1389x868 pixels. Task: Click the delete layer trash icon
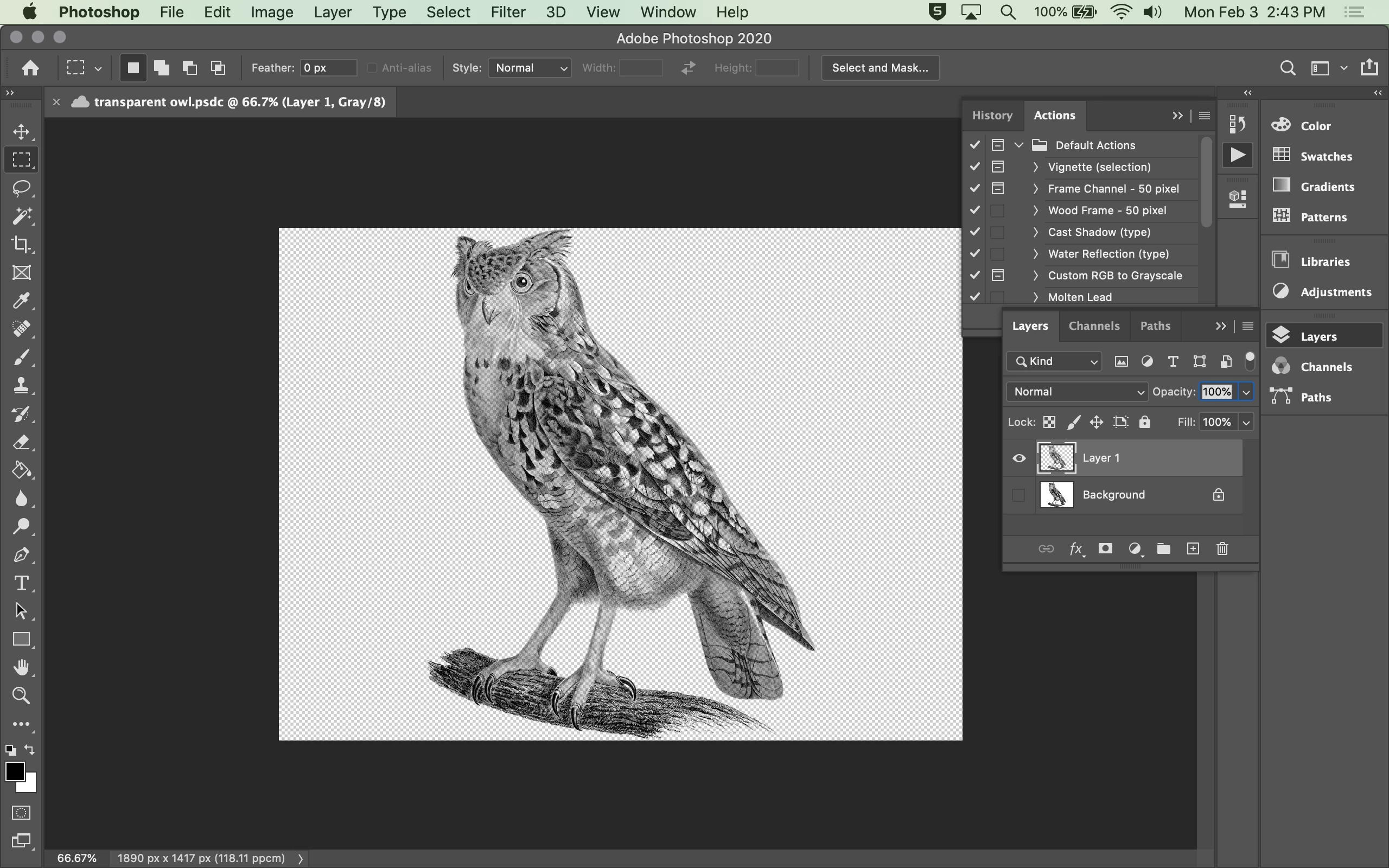click(1222, 549)
